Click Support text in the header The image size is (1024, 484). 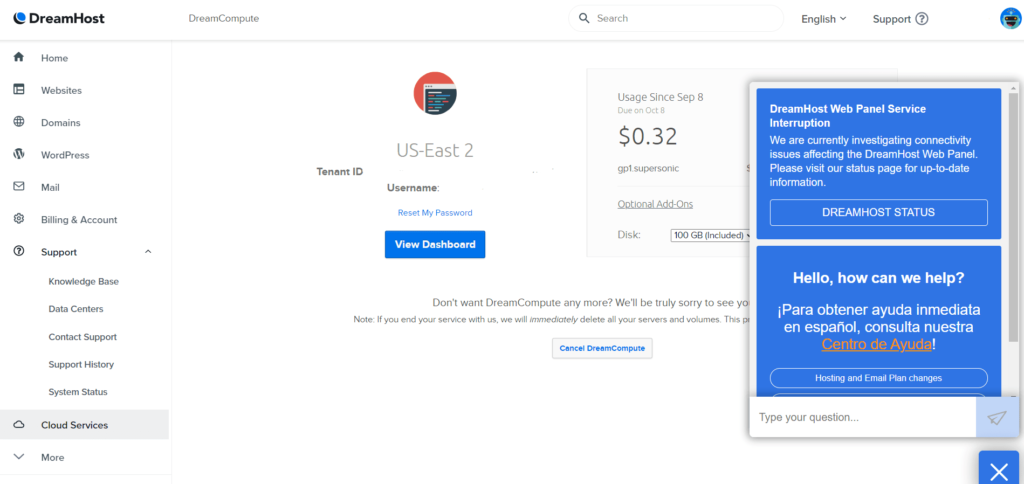891,19
